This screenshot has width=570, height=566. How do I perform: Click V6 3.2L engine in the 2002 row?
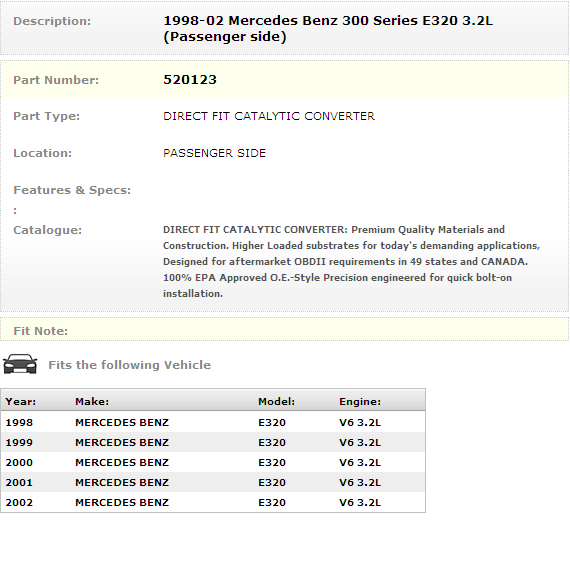pos(360,502)
